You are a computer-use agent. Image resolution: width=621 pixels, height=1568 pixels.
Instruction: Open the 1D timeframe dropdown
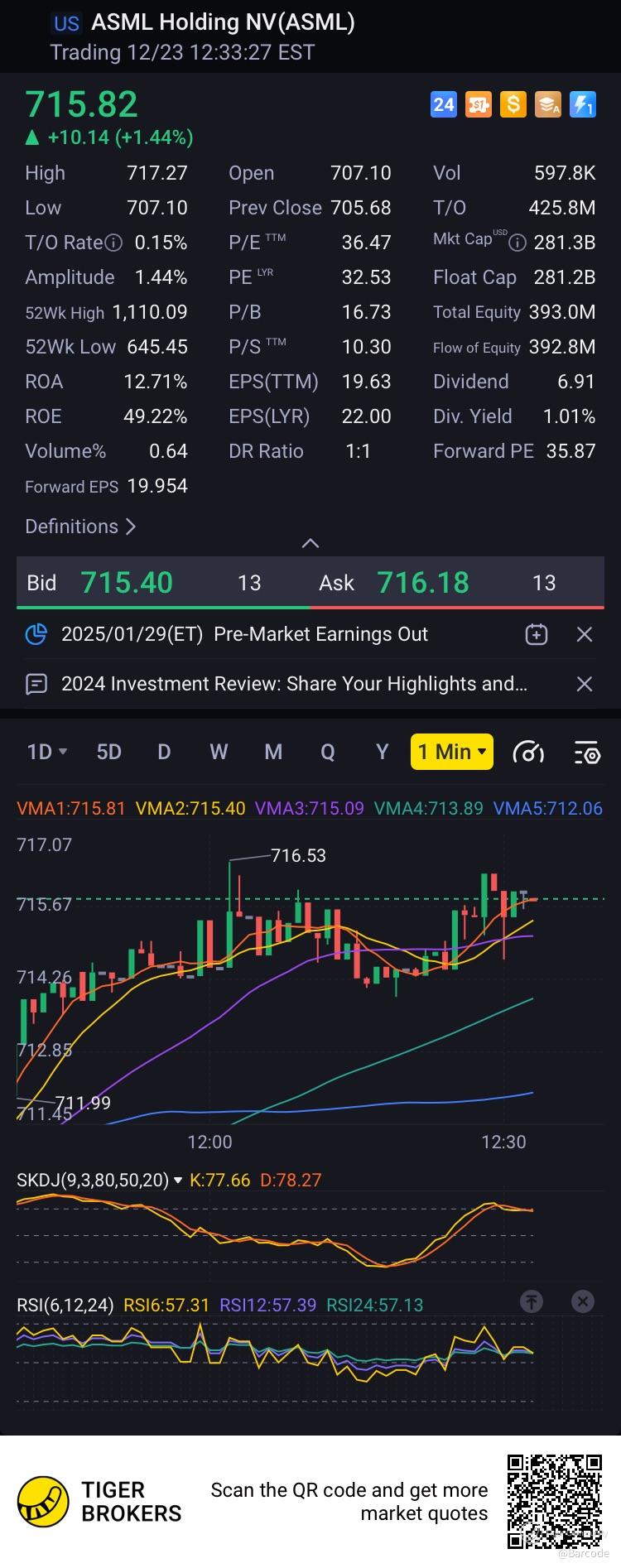coord(47,752)
